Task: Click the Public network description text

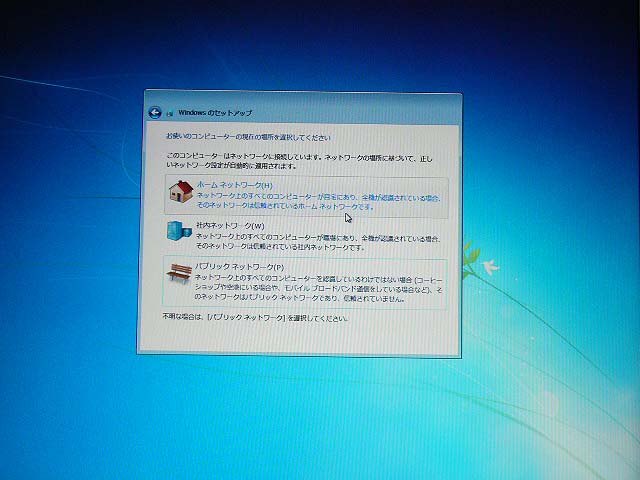Action: [318, 288]
